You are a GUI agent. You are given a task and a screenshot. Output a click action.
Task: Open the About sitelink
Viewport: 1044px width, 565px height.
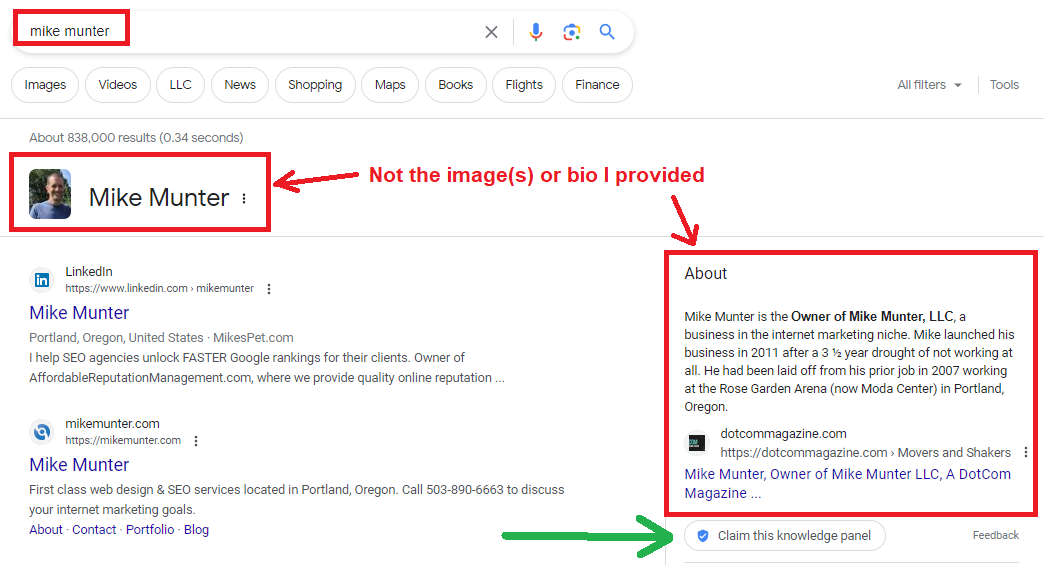point(46,530)
